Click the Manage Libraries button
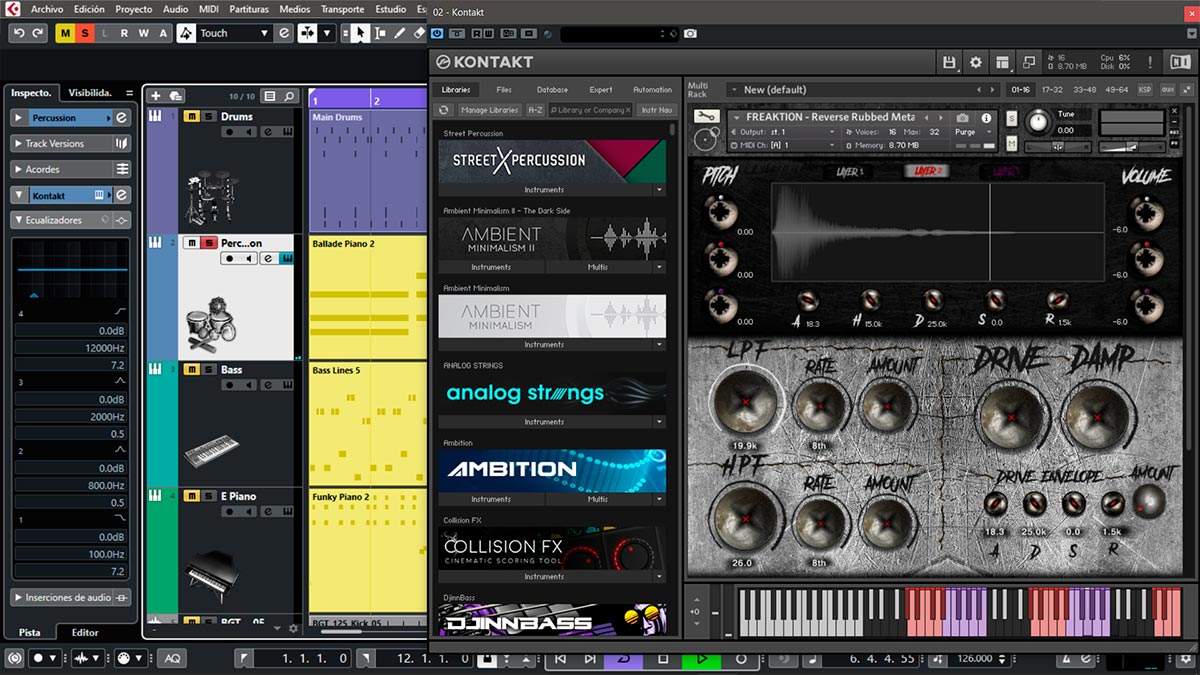The height and width of the screenshot is (675, 1200). (489, 110)
